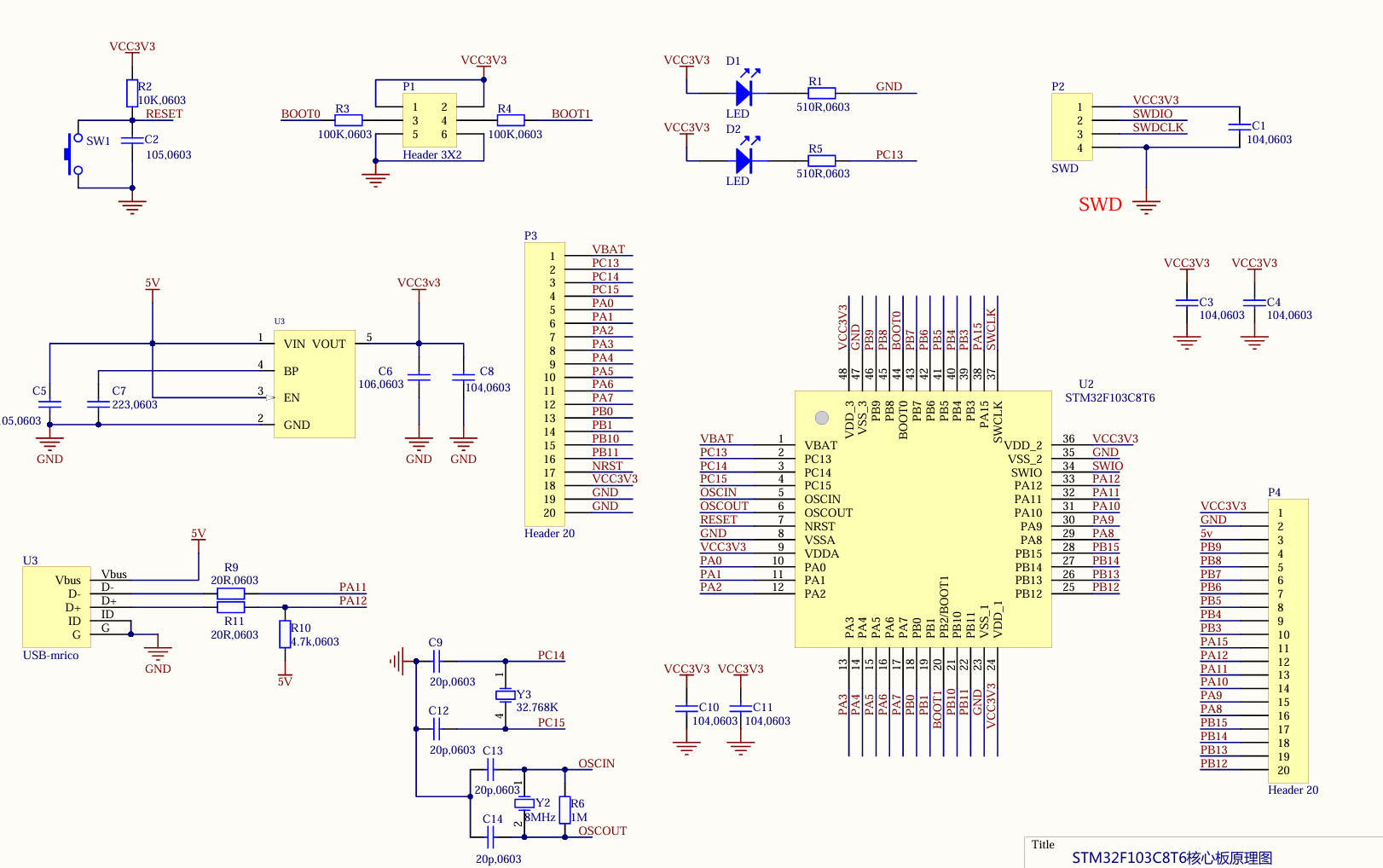The height and width of the screenshot is (868, 1383).
Task: Select capacitor C10 symbol
Action: (686, 708)
